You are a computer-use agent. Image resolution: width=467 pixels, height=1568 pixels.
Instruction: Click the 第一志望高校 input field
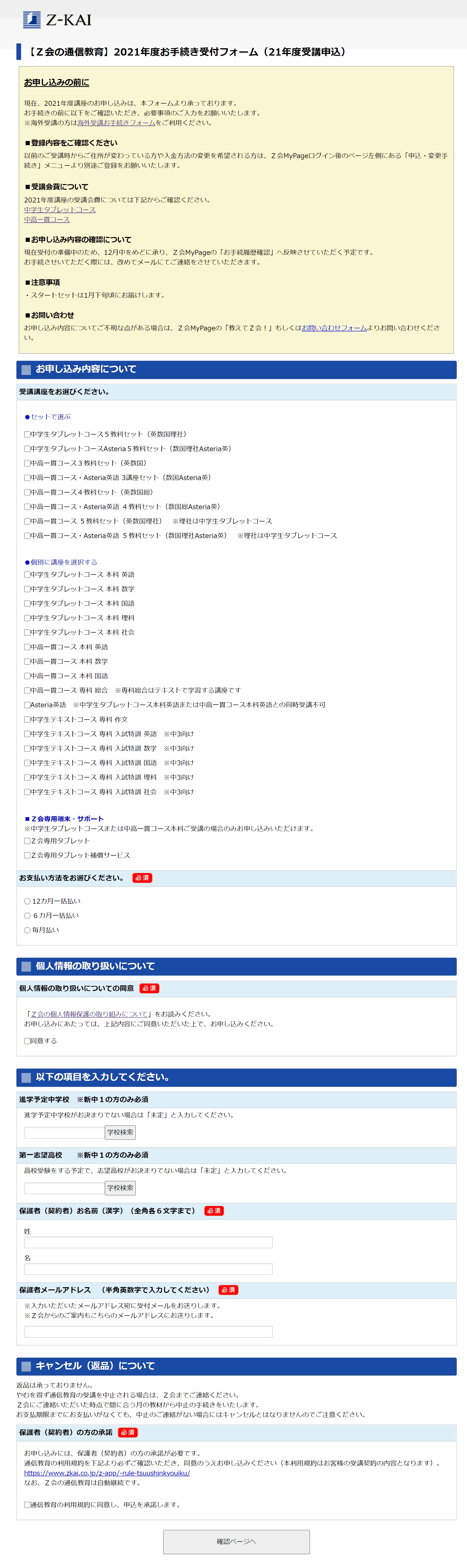click(x=64, y=1188)
